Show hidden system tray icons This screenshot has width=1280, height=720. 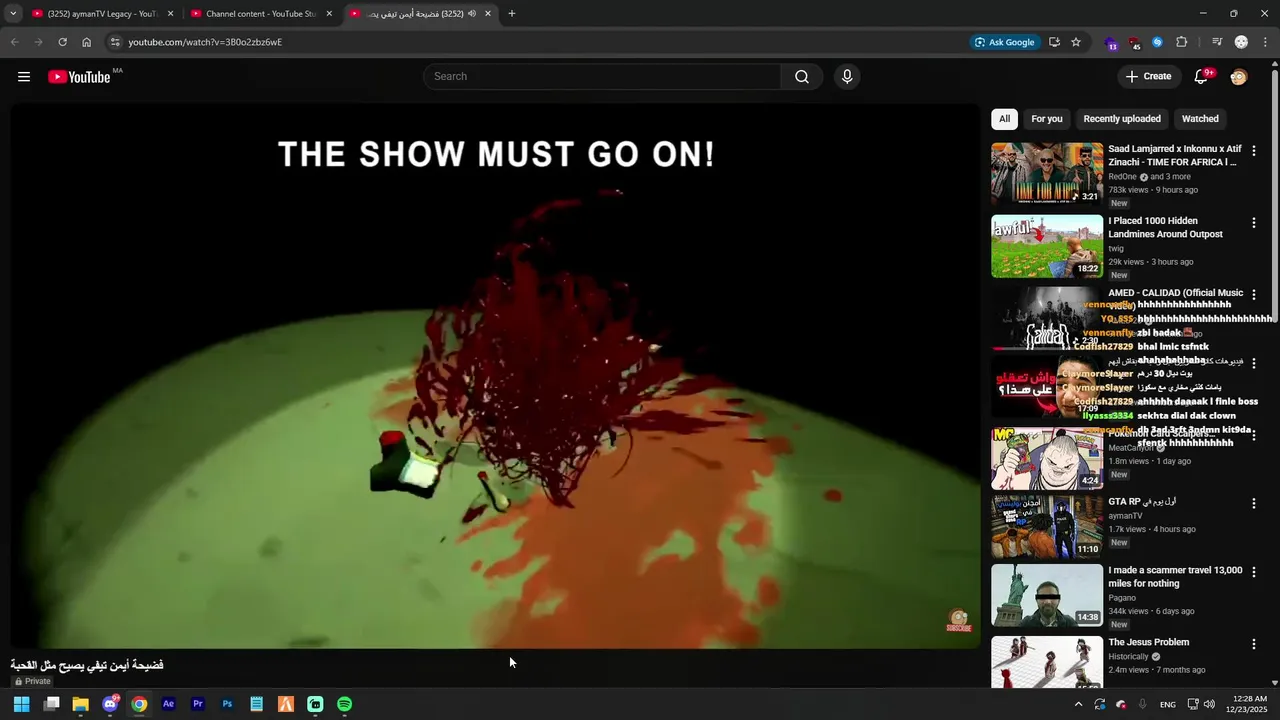(1078, 704)
